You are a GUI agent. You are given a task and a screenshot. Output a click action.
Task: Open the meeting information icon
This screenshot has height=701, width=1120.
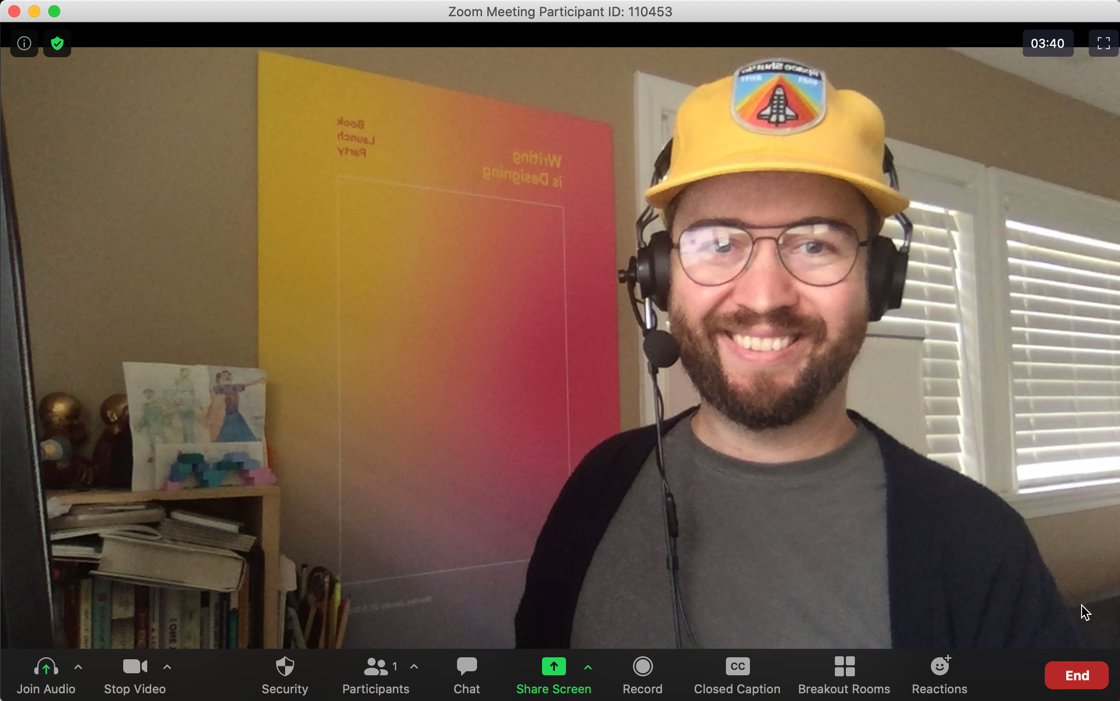tap(24, 44)
